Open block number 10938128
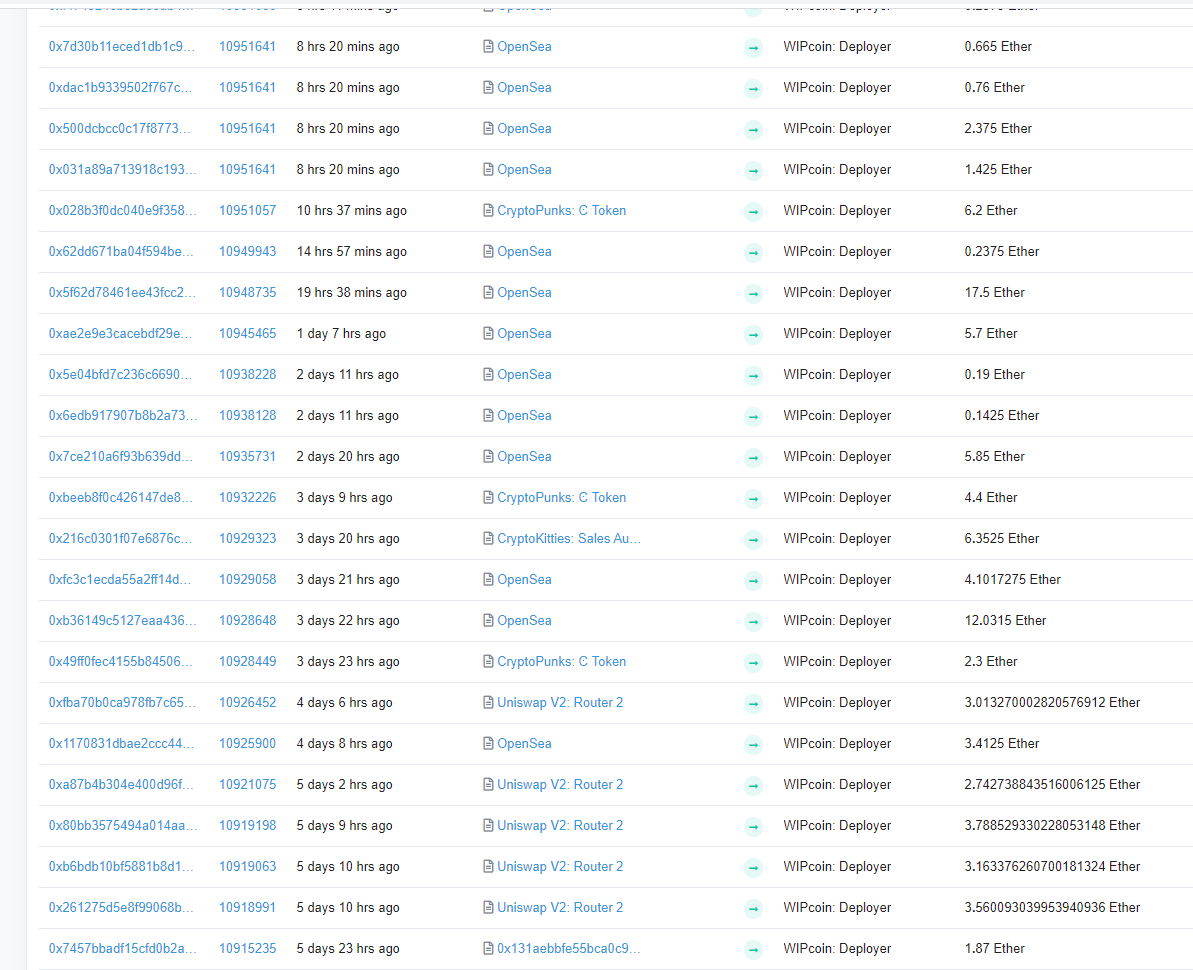 [247, 416]
